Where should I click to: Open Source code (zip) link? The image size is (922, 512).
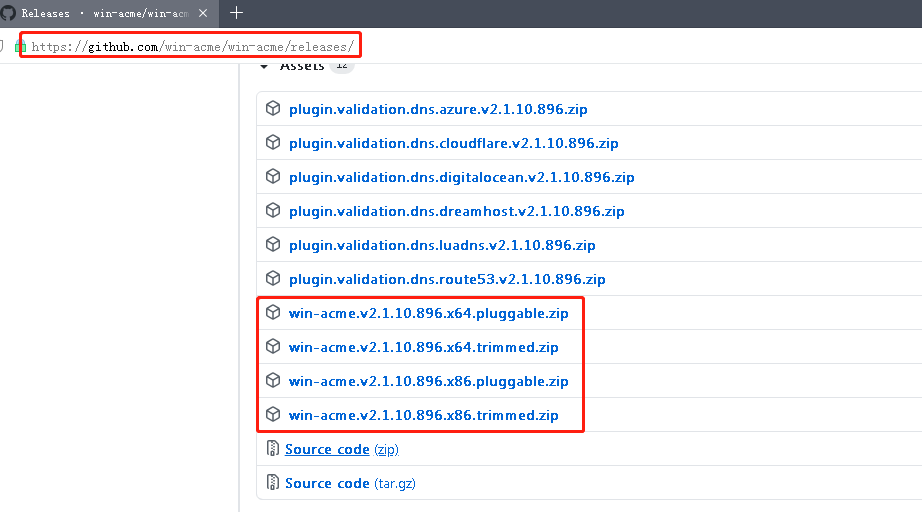click(x=342, y=450)
